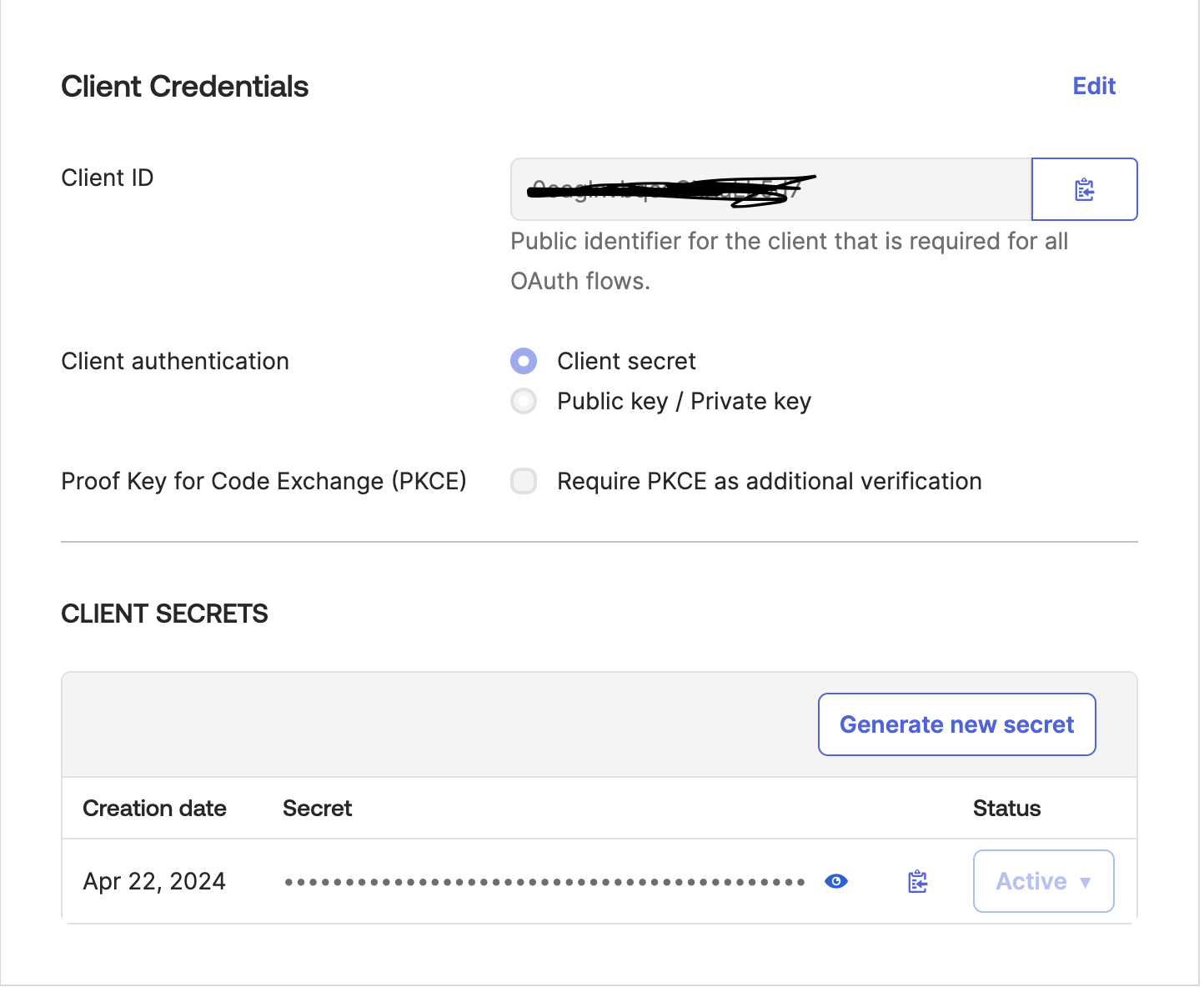Click the masked secret dots
Viewport: 1204px width, 987px height.
click(x=544, y=881)
